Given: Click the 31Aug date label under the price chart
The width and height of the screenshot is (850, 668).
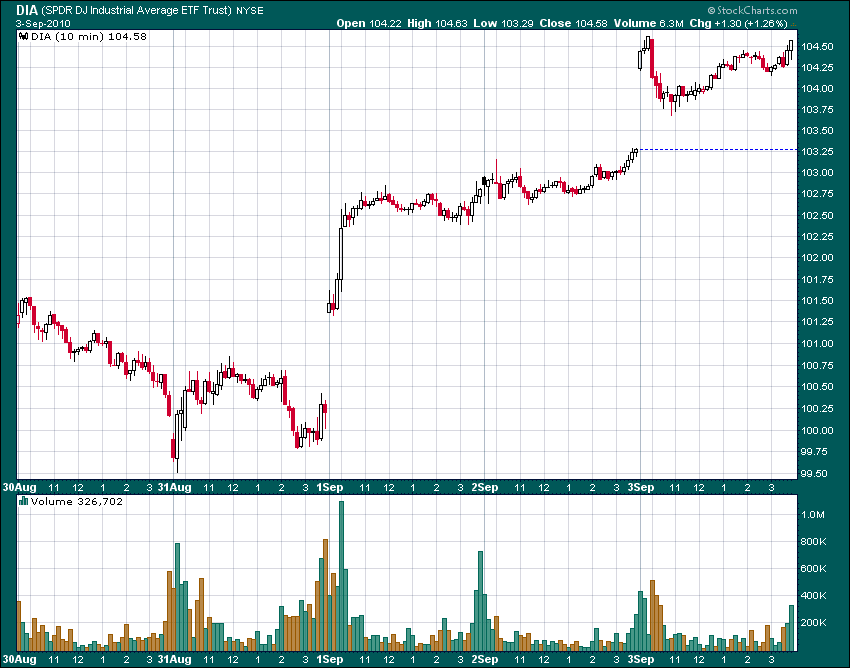Looking at the screenshot, I should (x=175, y=487).
